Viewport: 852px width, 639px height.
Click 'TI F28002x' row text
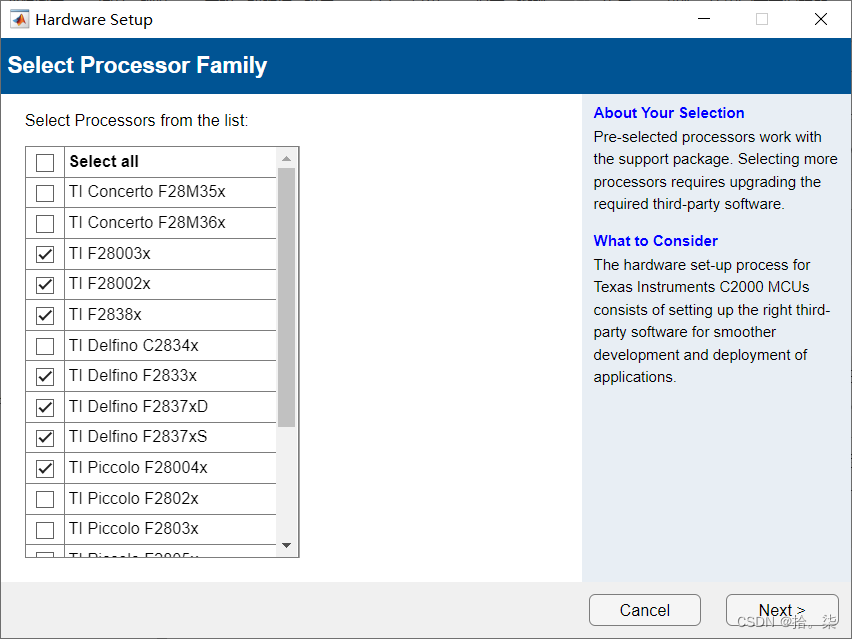(x=109, y=284)
